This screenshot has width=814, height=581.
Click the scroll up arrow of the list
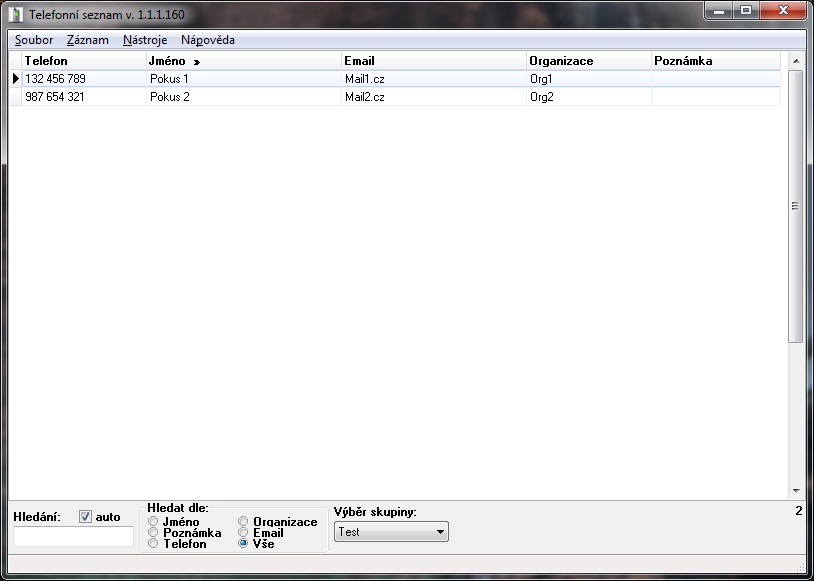pyautogui.click(x=796, y=61)
